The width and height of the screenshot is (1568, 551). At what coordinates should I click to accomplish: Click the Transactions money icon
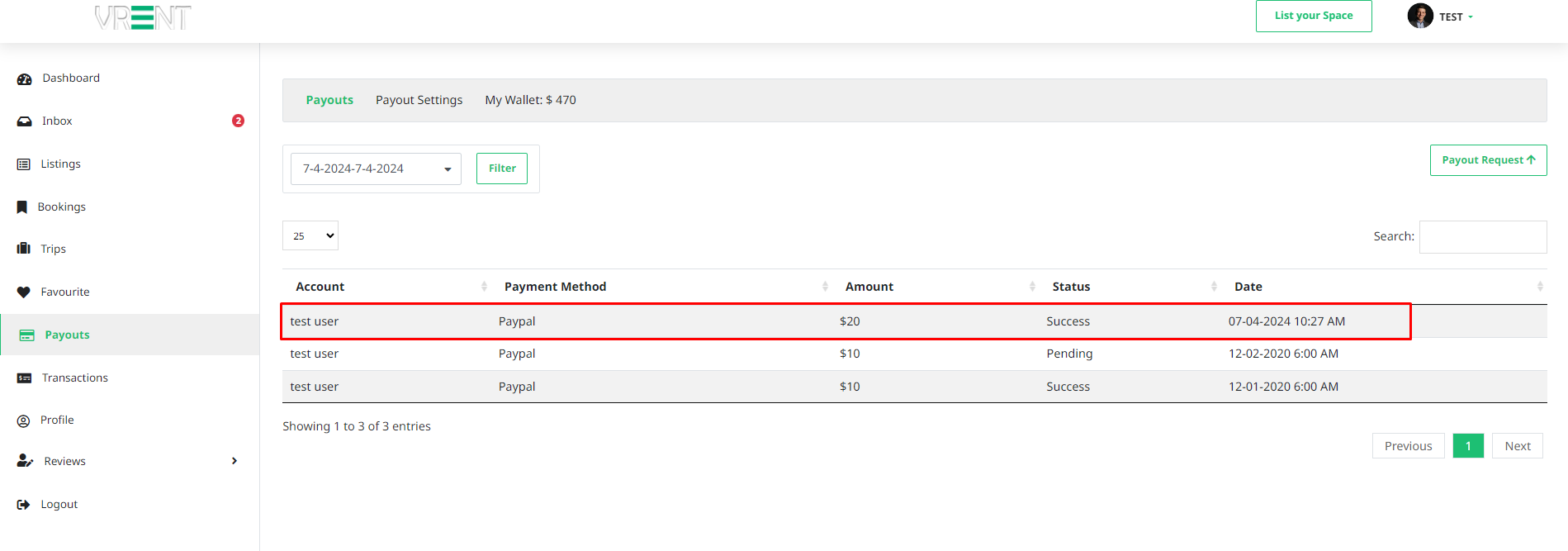pos(25,378)
